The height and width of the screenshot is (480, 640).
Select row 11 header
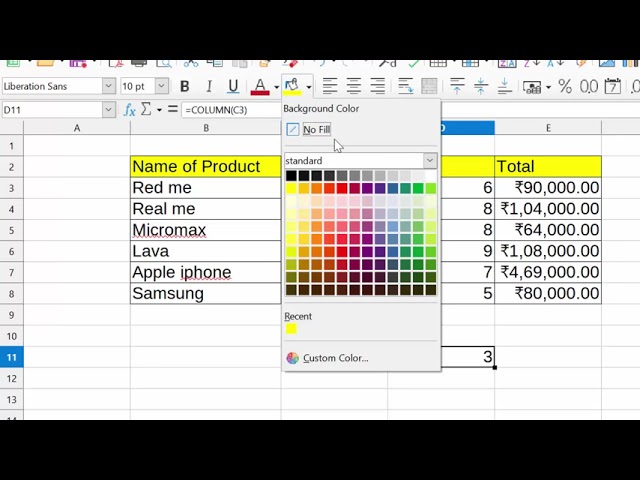point(11,357)
